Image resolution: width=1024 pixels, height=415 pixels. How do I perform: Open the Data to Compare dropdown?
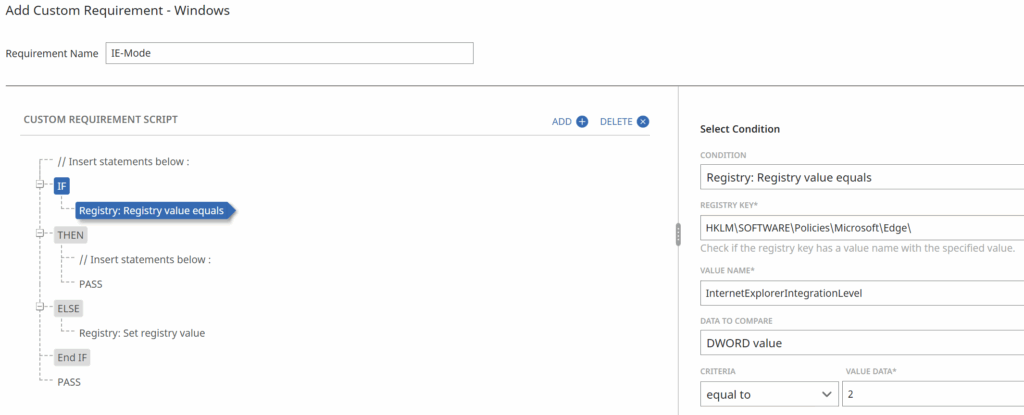pos(860,343)
